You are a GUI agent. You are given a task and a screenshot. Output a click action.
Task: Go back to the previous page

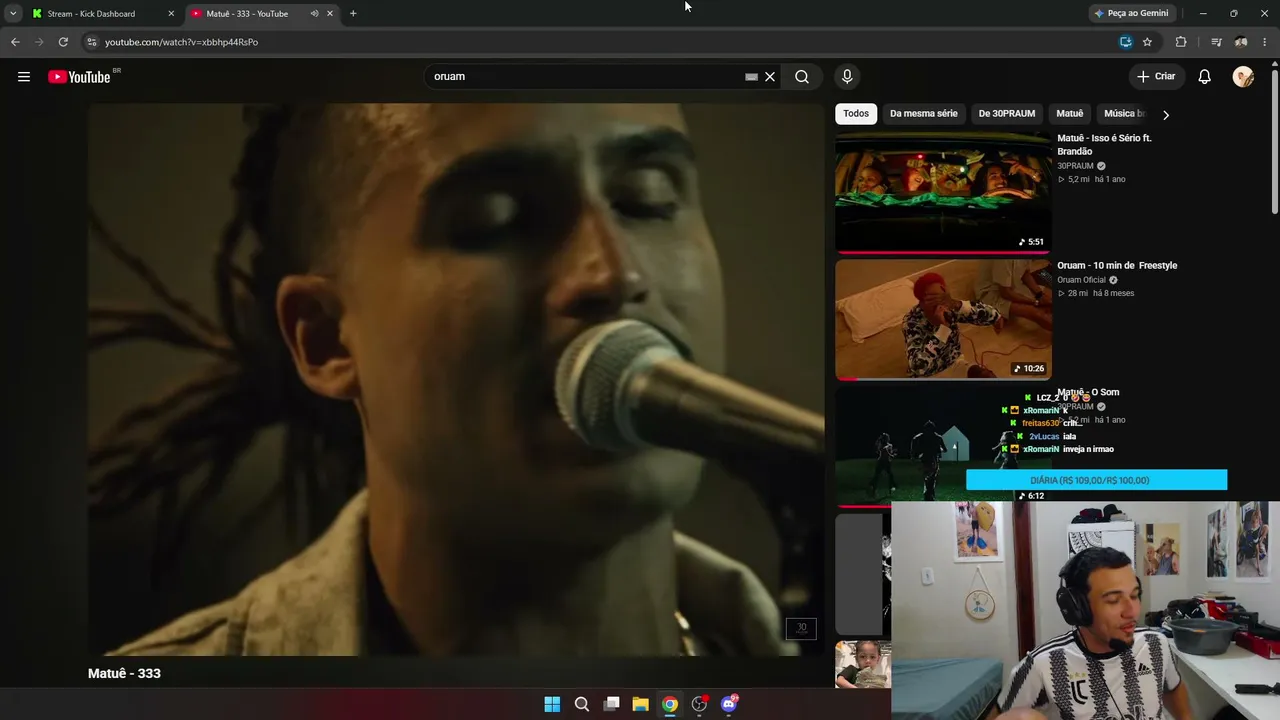(x=15, y=42)
